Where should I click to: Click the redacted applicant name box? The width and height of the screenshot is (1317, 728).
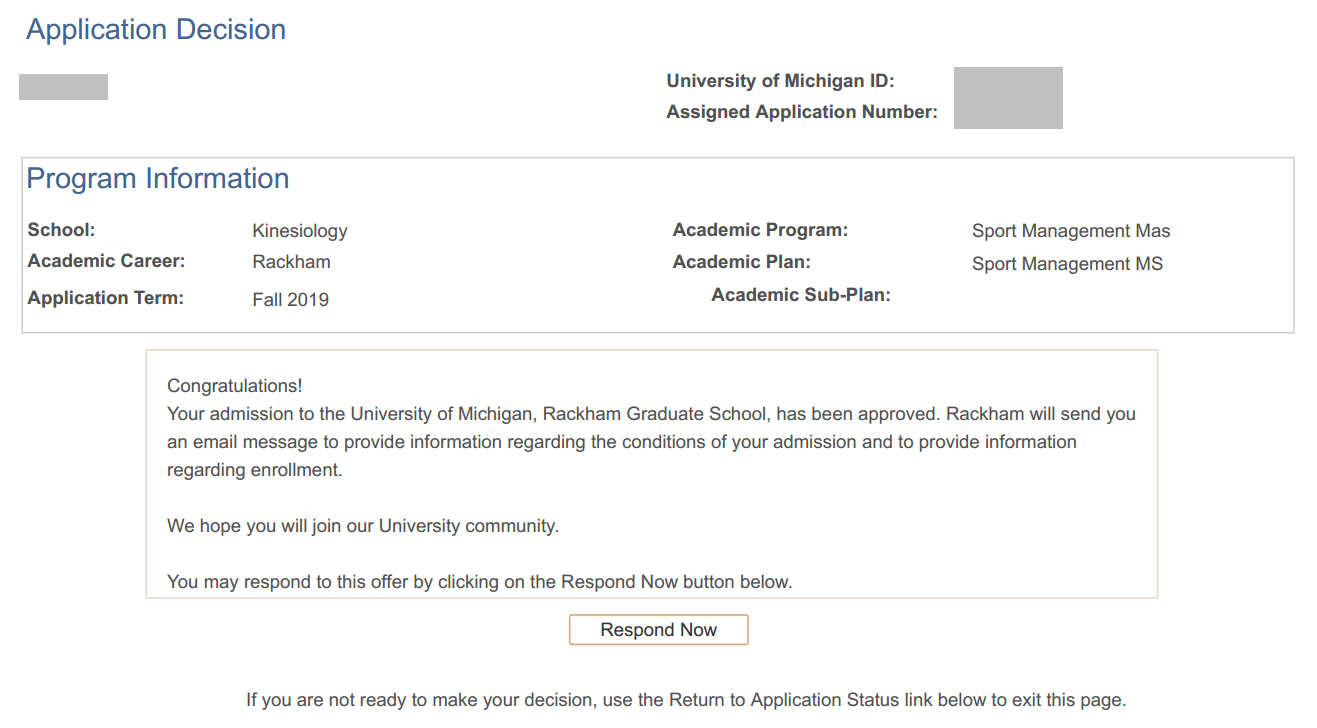pyautogui.click(x=63, y=87)
